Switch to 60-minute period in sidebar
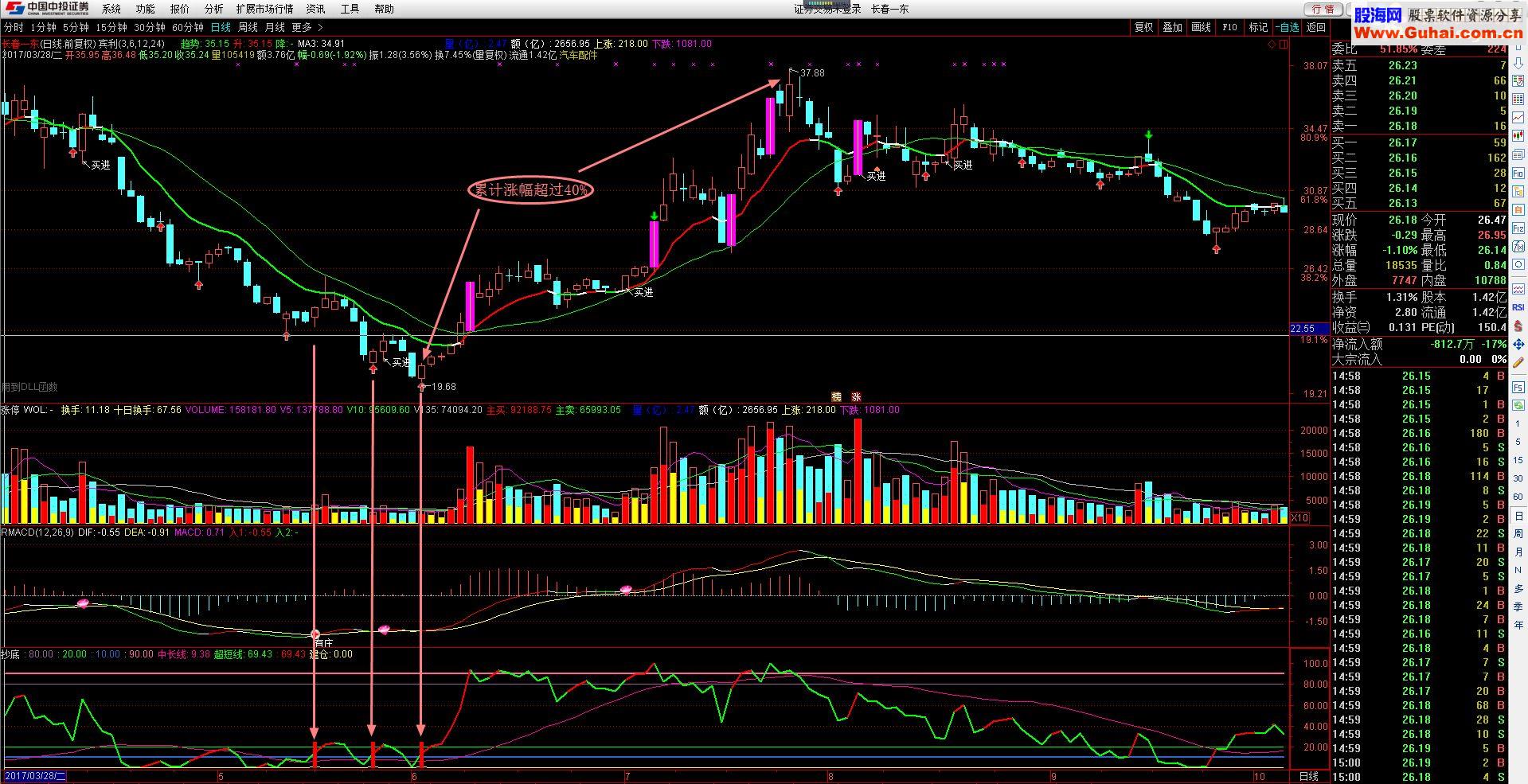Viewport: 1528px width, 784px height. click(1518, 497)
